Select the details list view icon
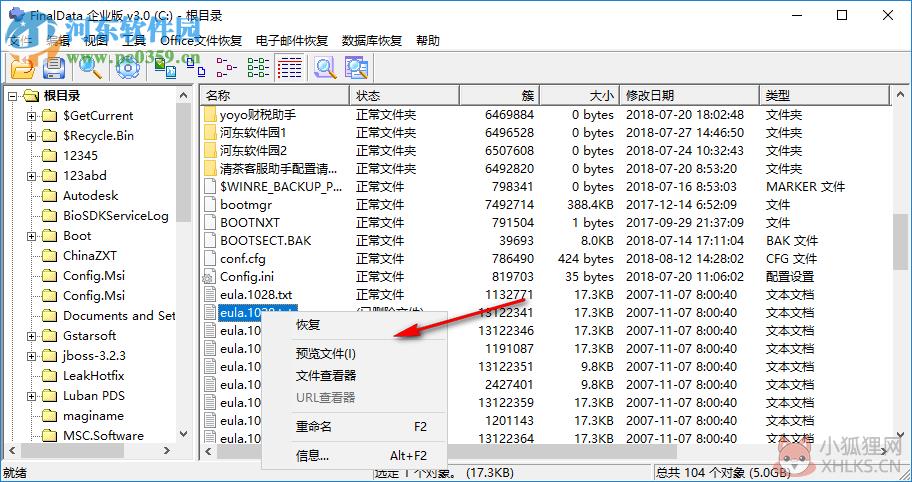 point(289,68)
